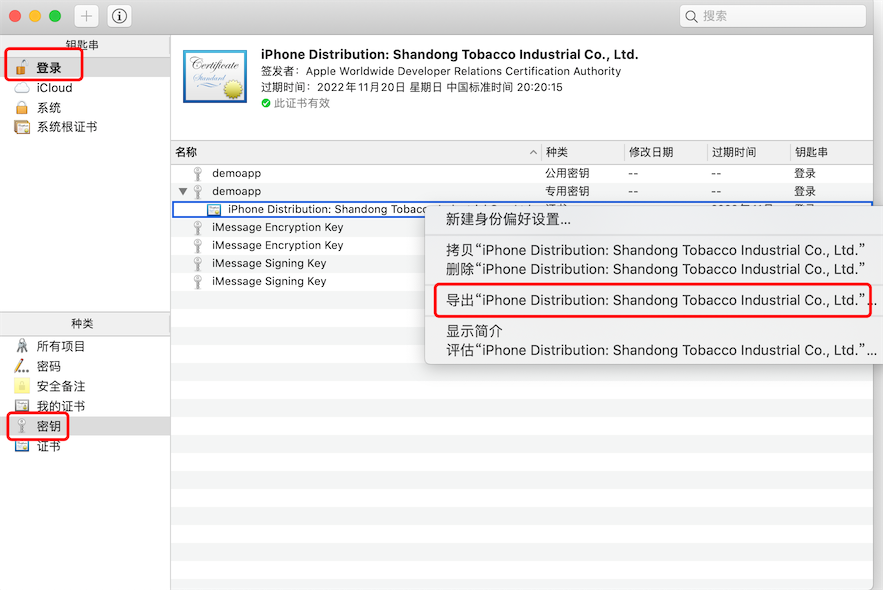883x590 pixels.
Task: Click the 公用密钥 kind cell
Action: pos(567,173)
